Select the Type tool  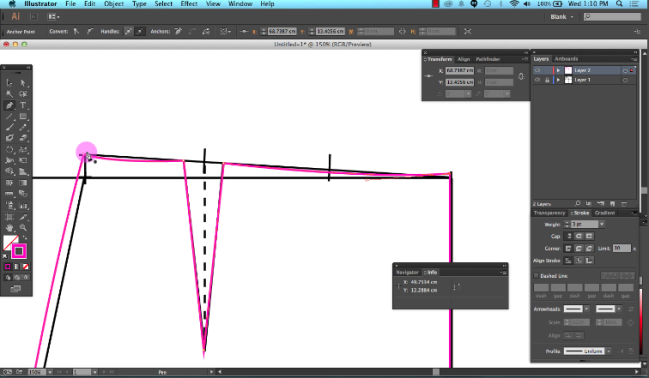click(x=23, y=106)
